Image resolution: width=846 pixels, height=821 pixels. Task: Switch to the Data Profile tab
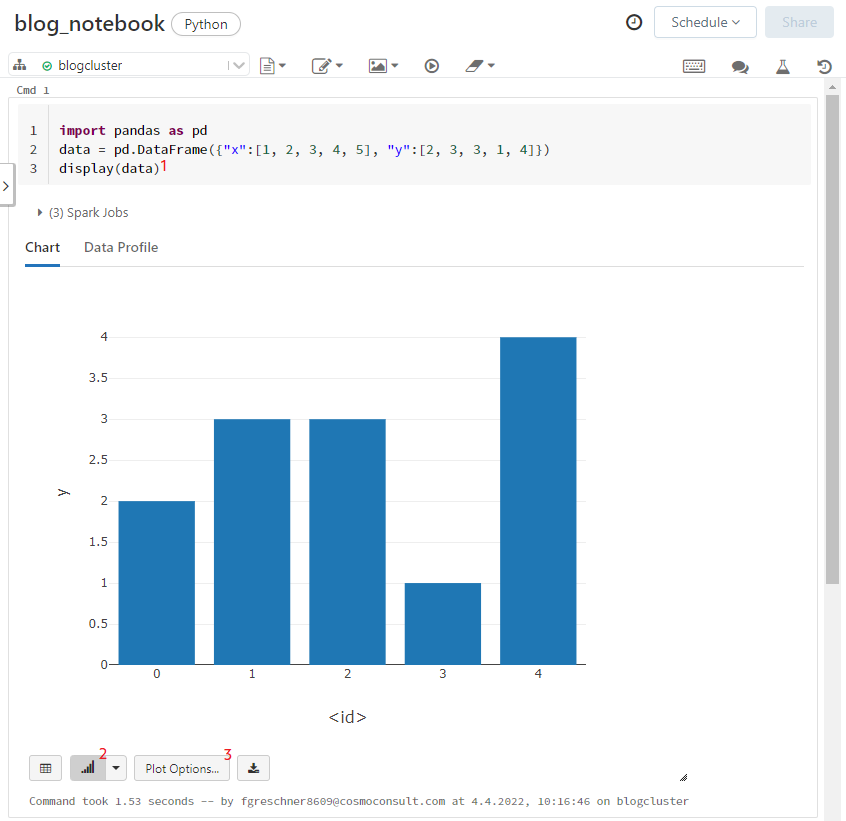click(x=121, y=248)
